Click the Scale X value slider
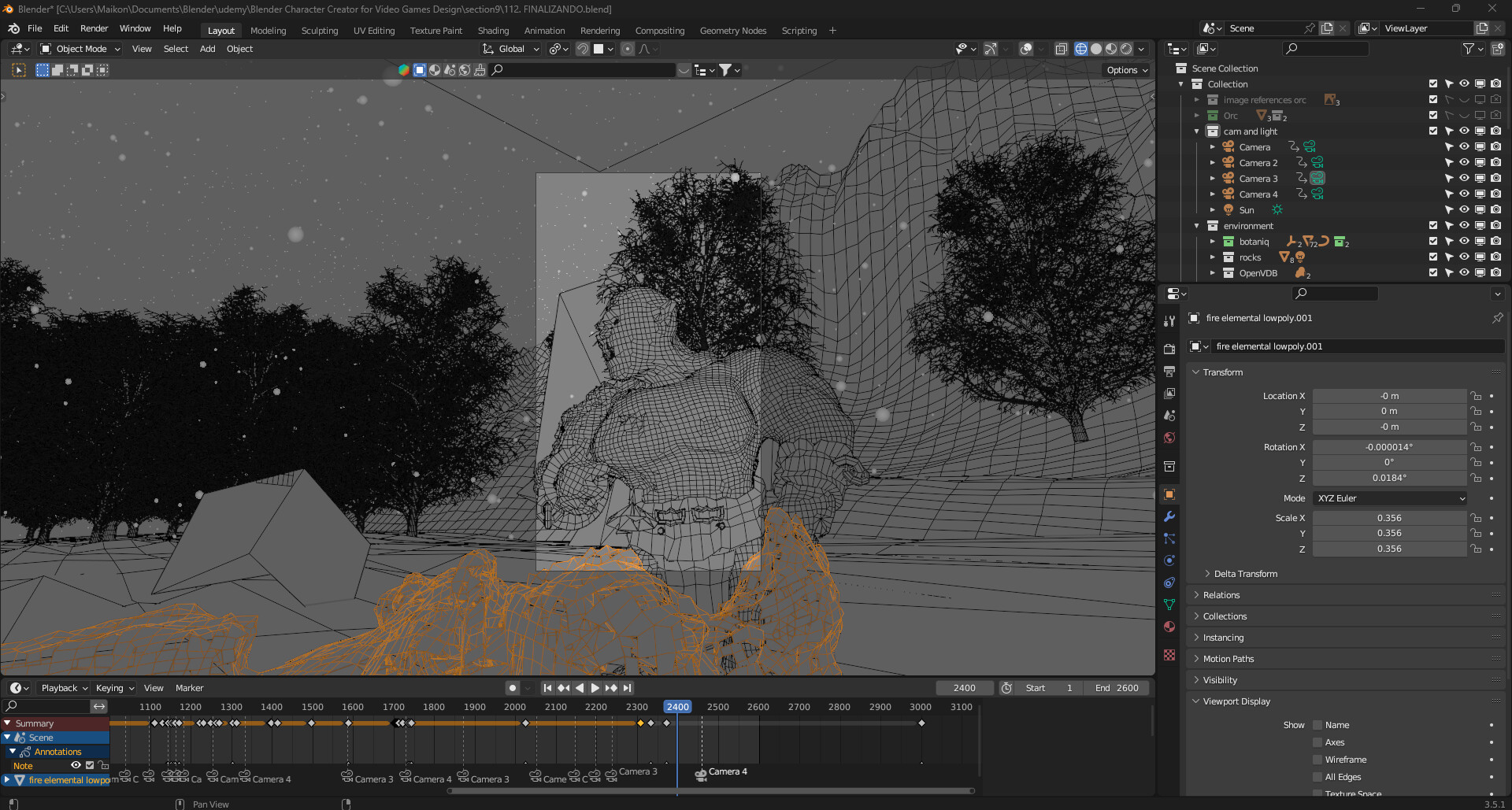This screenshot has width=1512, height=810. [x=1389, y=517]
